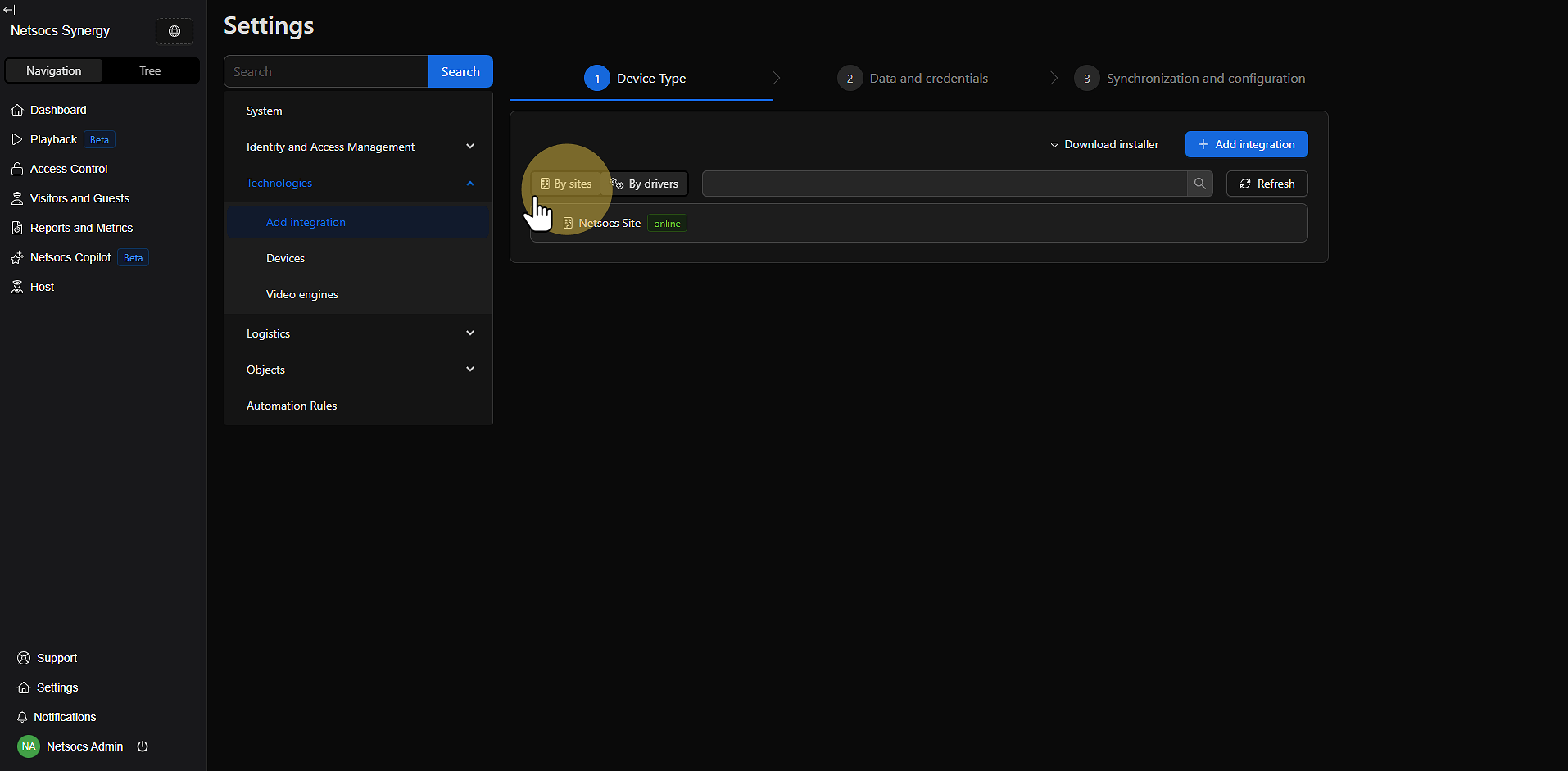Click the magnifier search icon in integrations
Viewport: 1568px width, 771px height.
click(x=1199, y=184)
